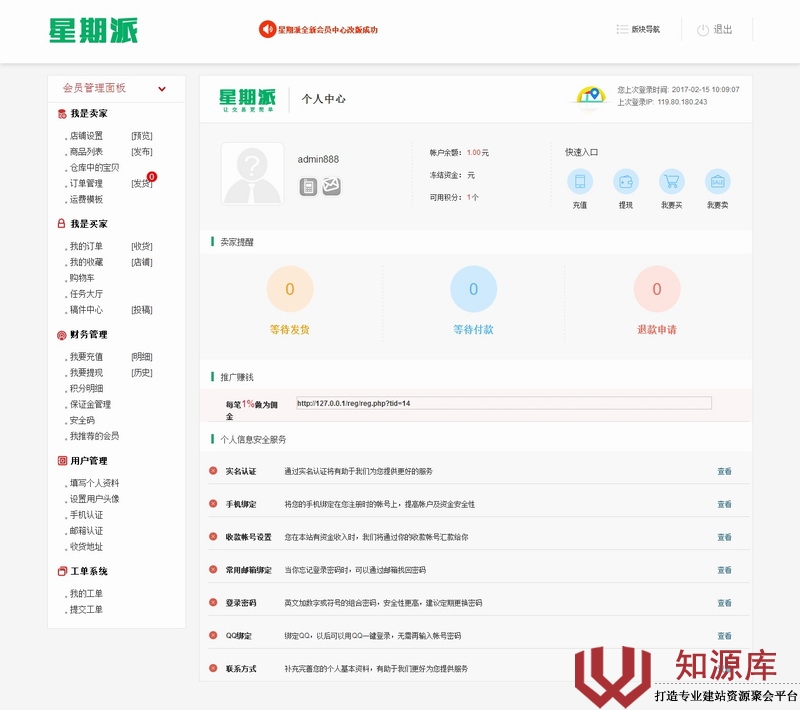Click the 星期派全新会员中心改版成功 announcement
This screenshot has height=710, width=800.
click(x=328, y=30)
